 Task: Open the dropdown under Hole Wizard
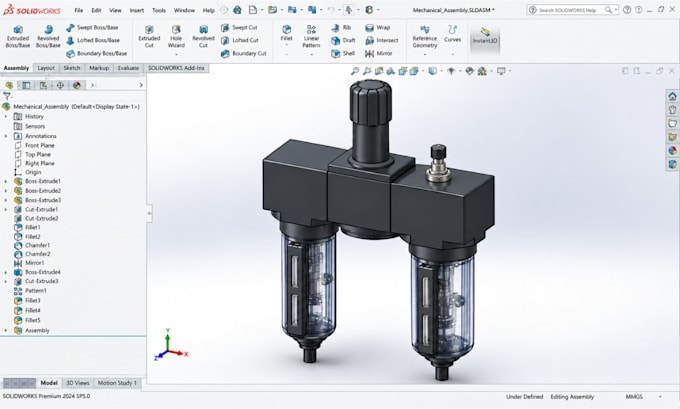pos(176,55)
